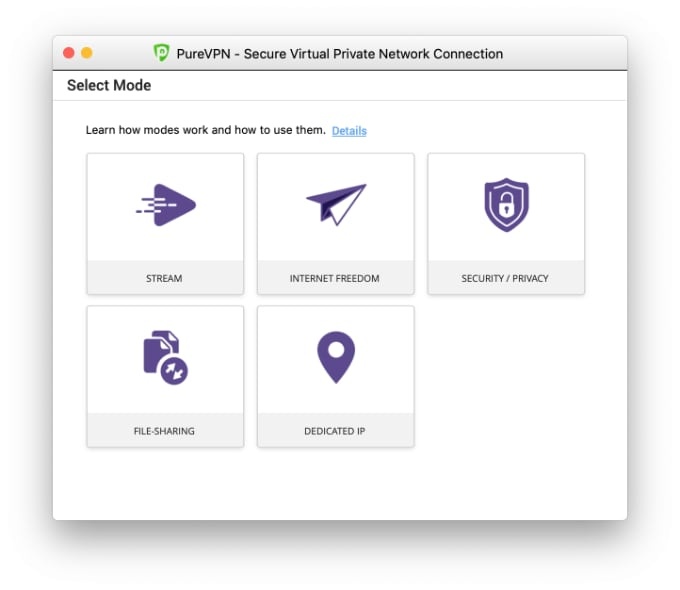Screen dimensions: 680x590
Task: Click the FILE-SHARING label
Action: 164,431
